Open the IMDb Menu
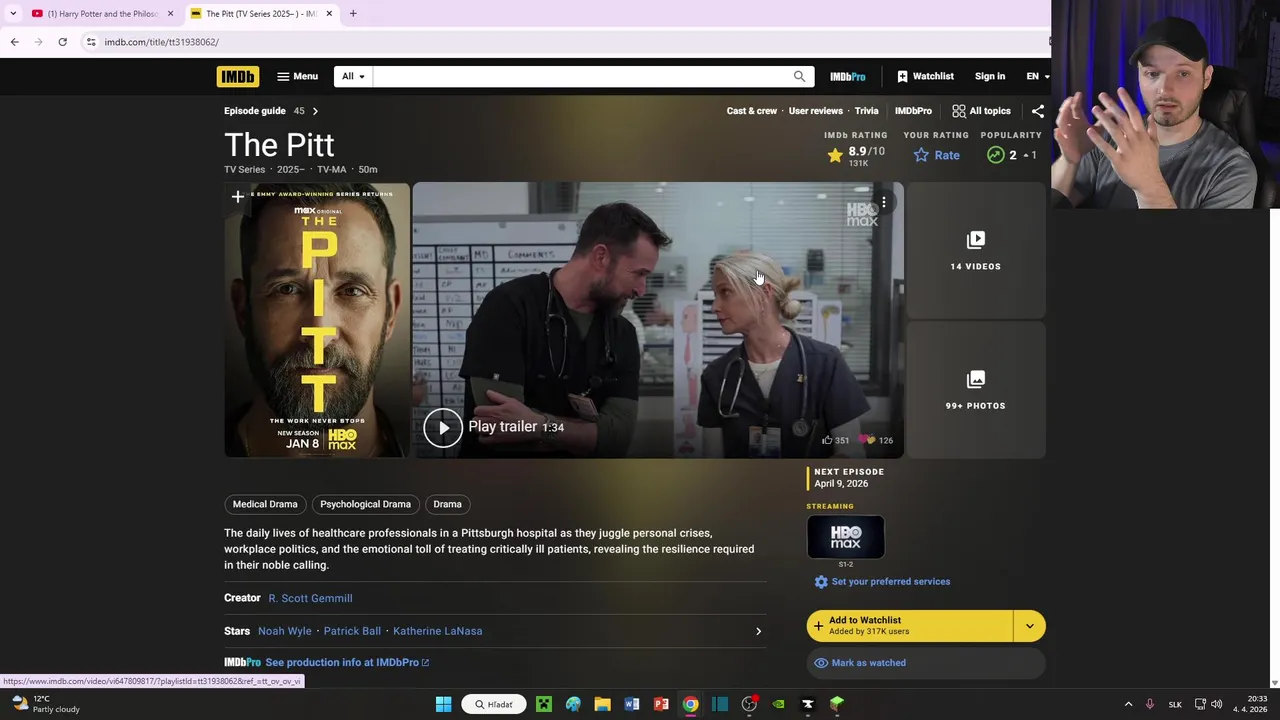 pyautogui.click(x=297, y=76)
